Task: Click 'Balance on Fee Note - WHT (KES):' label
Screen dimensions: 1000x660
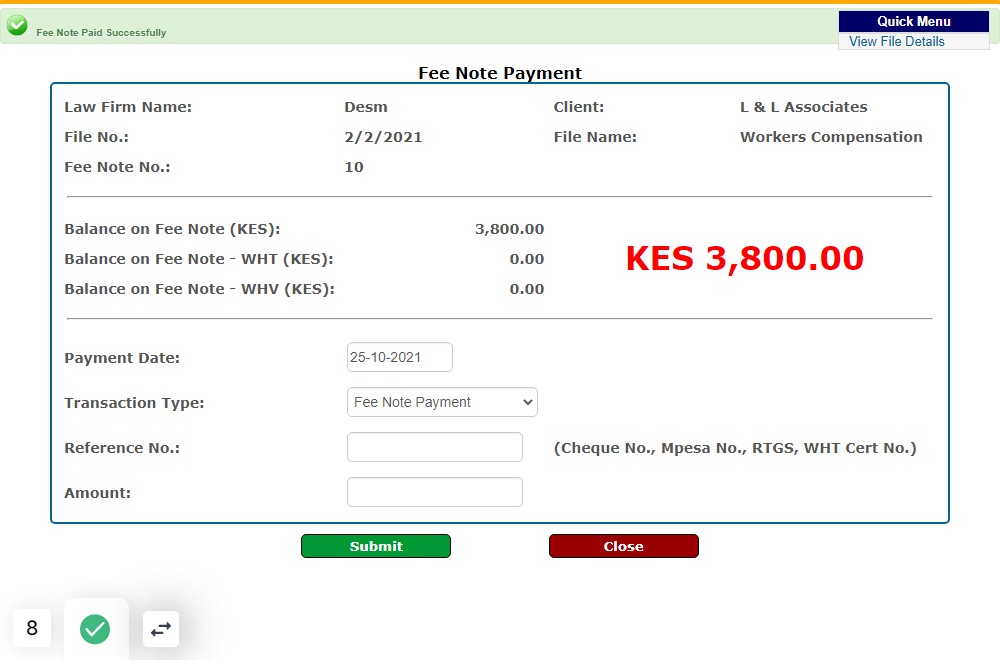Action: 199,260
